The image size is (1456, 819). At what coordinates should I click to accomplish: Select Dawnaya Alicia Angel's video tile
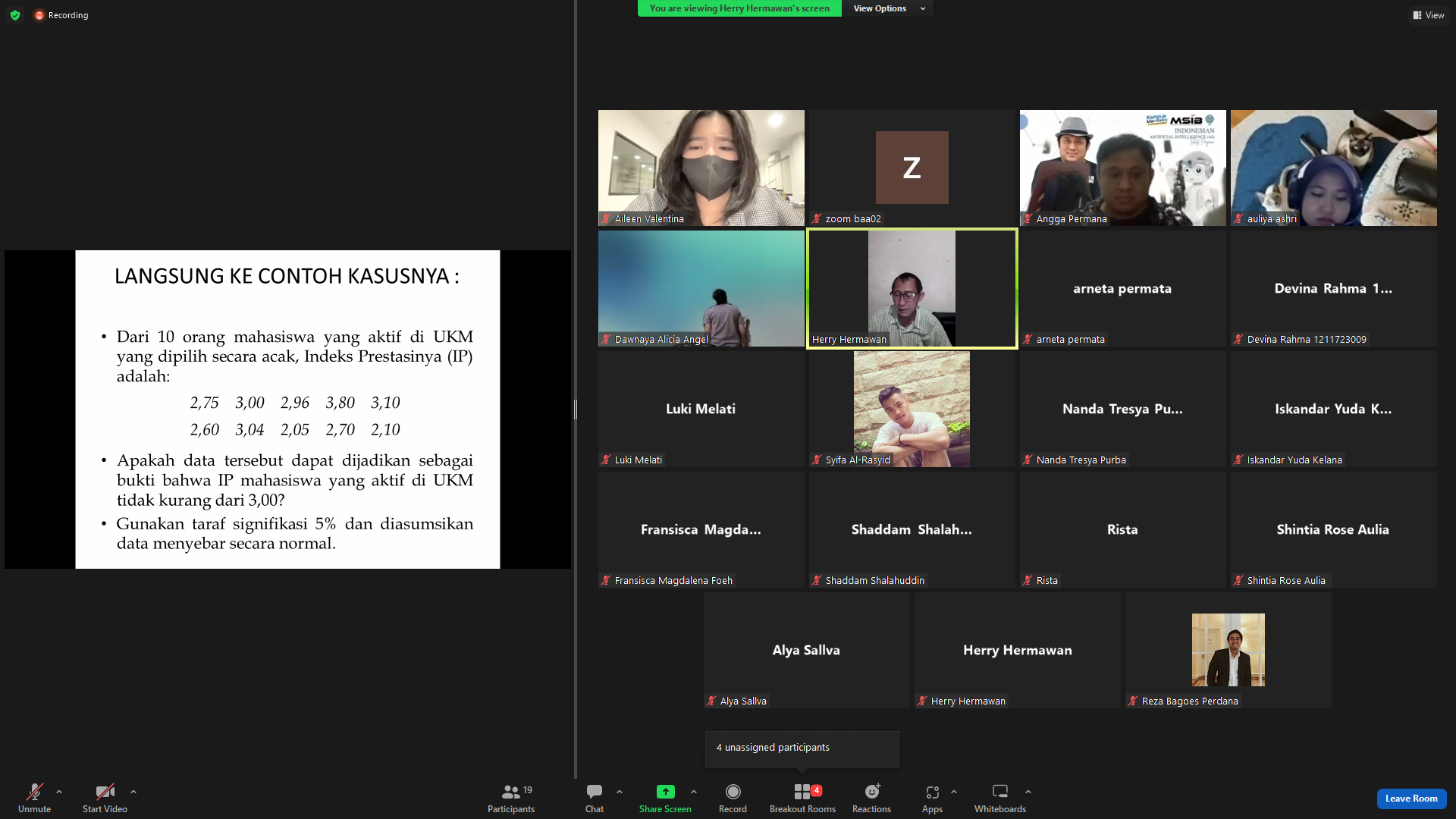coord(701,288)
